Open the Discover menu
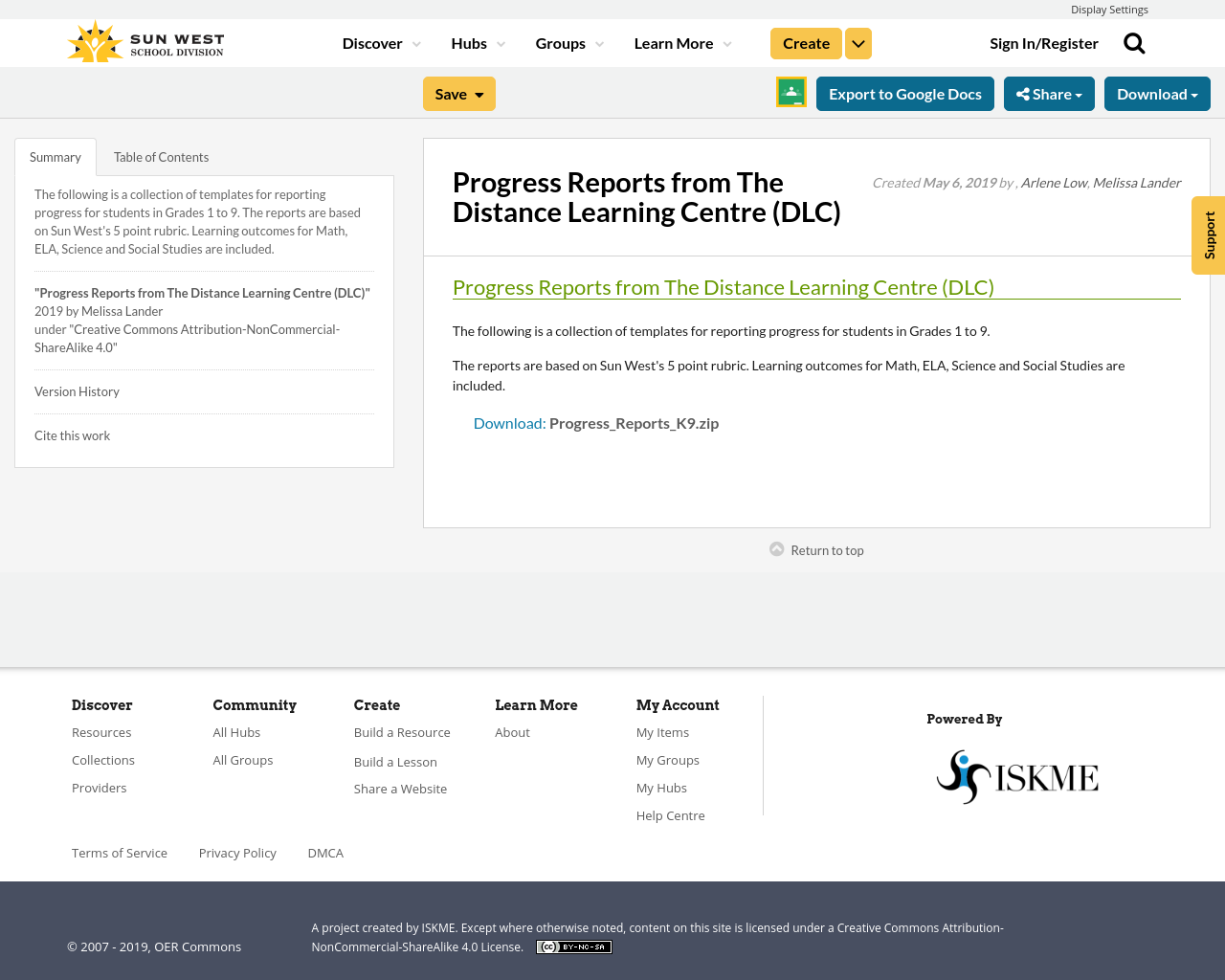1225x980 pixels. click(375, 41)
